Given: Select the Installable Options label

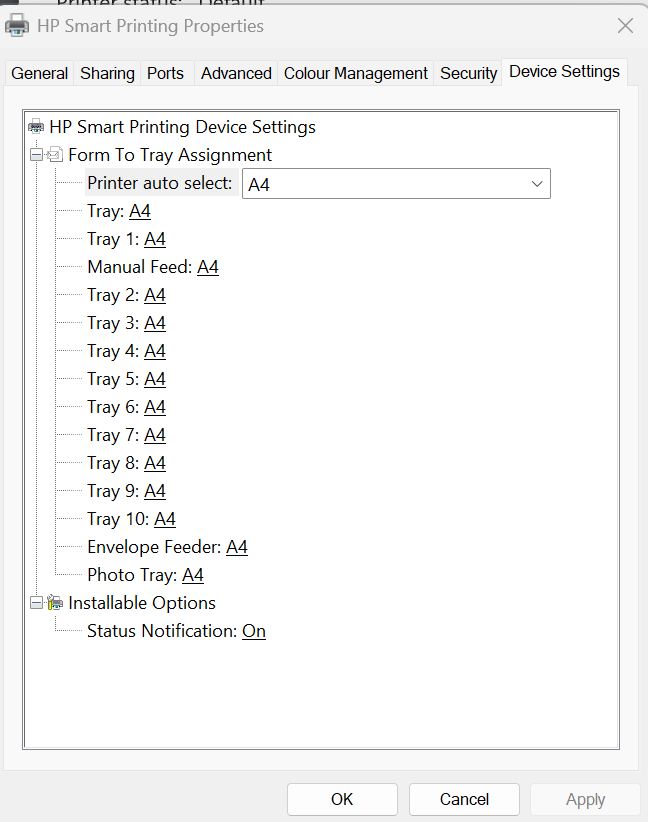Looking at the screenshot, I should 142,603.
